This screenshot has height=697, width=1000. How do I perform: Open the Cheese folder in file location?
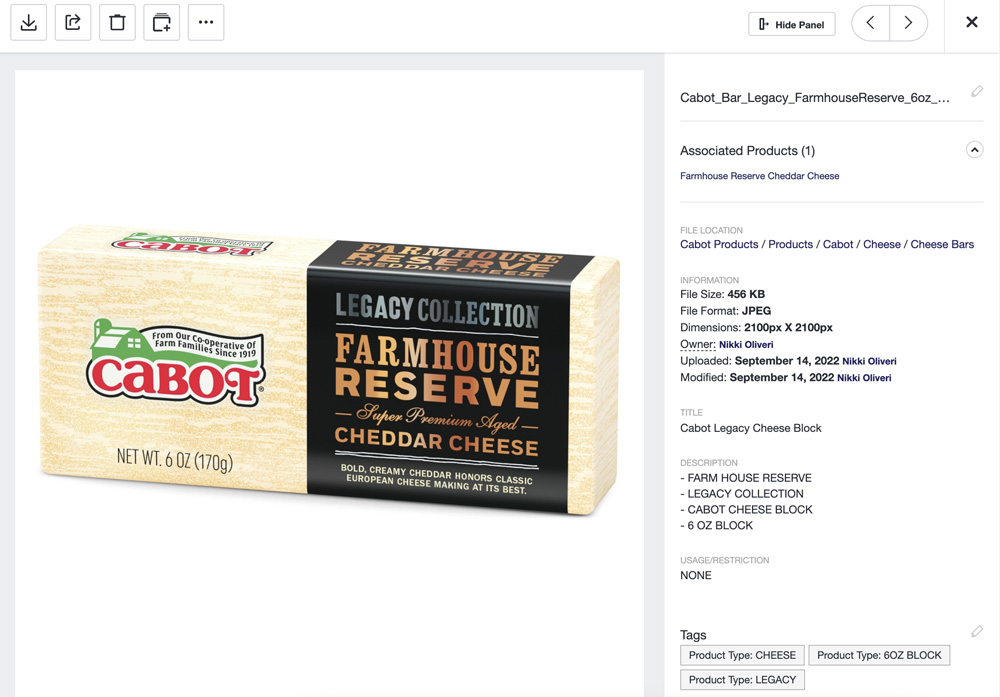(881, 244)
